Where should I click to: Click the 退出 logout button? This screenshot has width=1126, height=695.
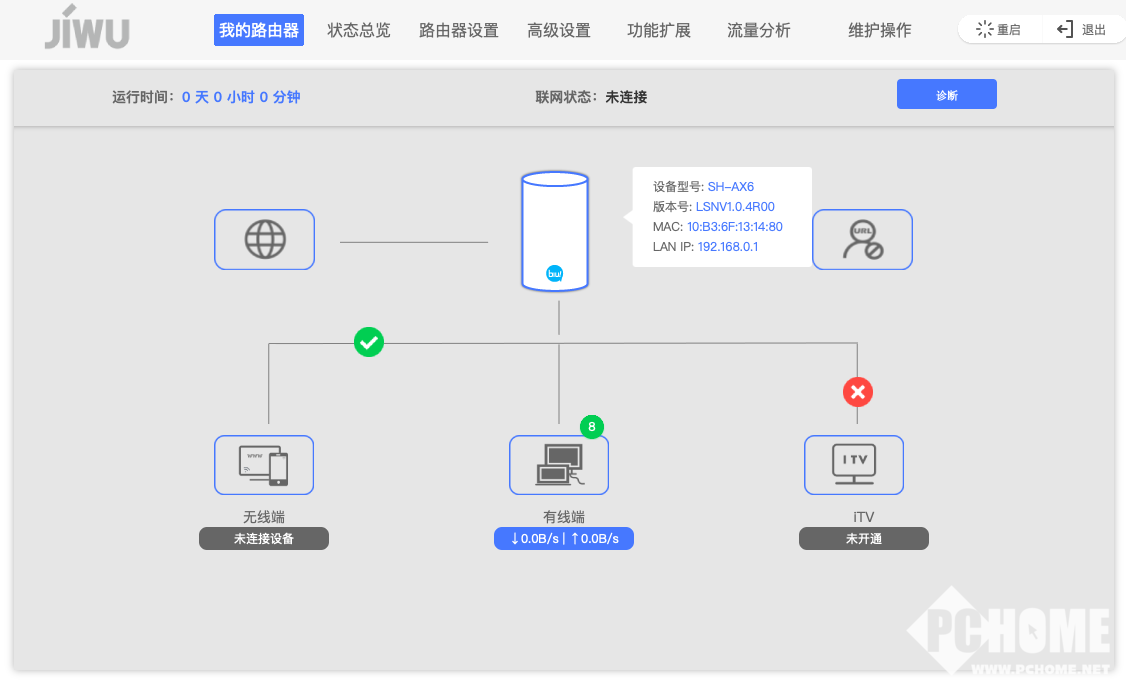point(1082,30)
